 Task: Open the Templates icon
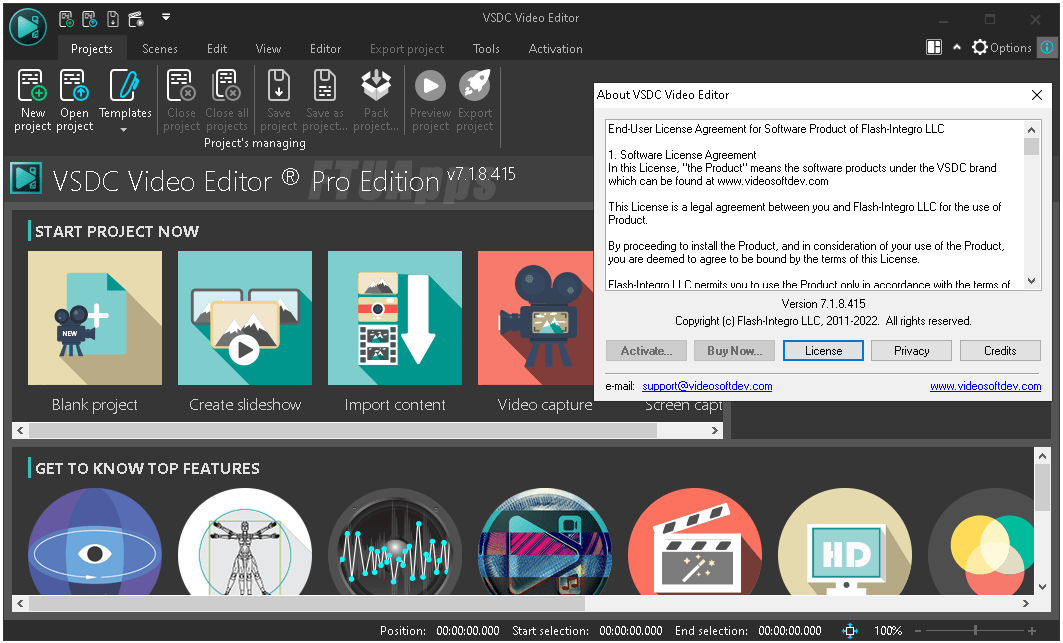pos(125,85)
